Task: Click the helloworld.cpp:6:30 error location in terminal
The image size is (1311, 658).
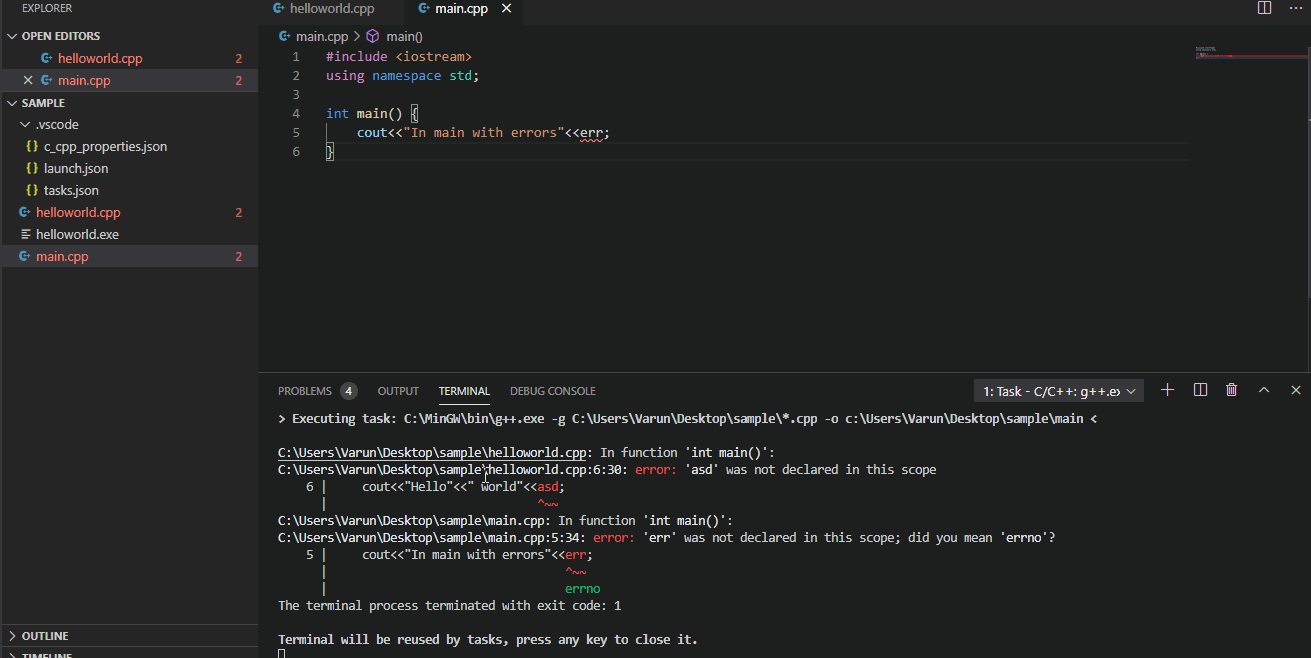Action: (x=454, y=469)
